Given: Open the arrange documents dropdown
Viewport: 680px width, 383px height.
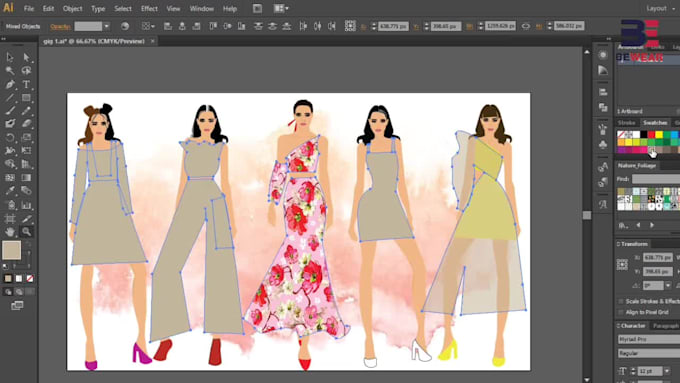Looking at the screenshot, I should click(281, 8).
